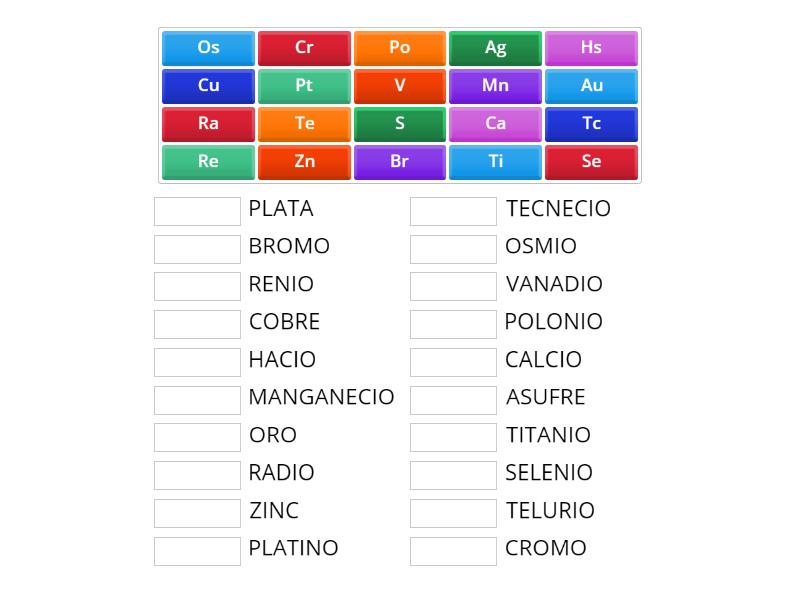Select the Te tellurium tile
This screenshot has width=800, height=600.
304,123
